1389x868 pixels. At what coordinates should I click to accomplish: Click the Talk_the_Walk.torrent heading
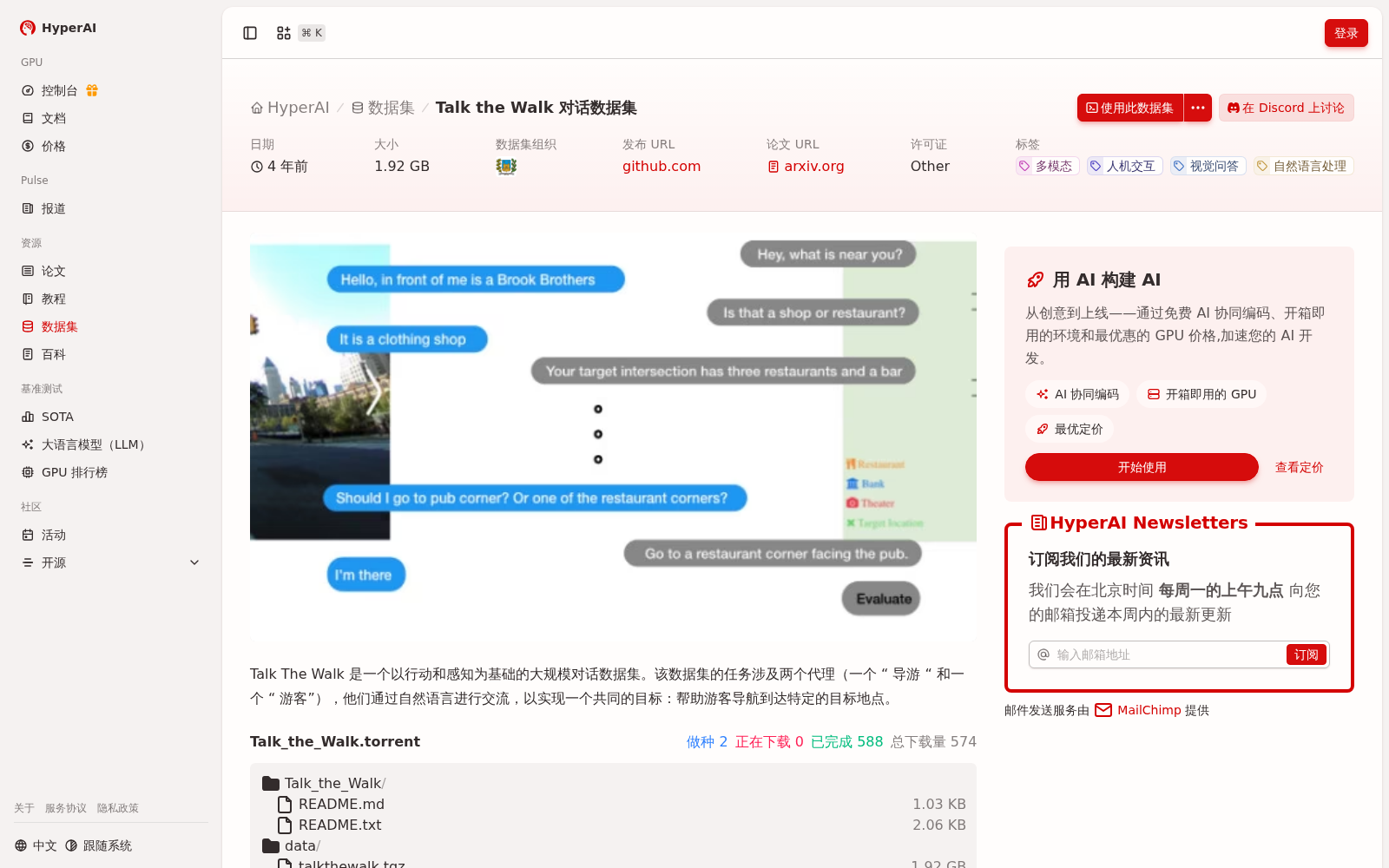(x=335, y=741)
